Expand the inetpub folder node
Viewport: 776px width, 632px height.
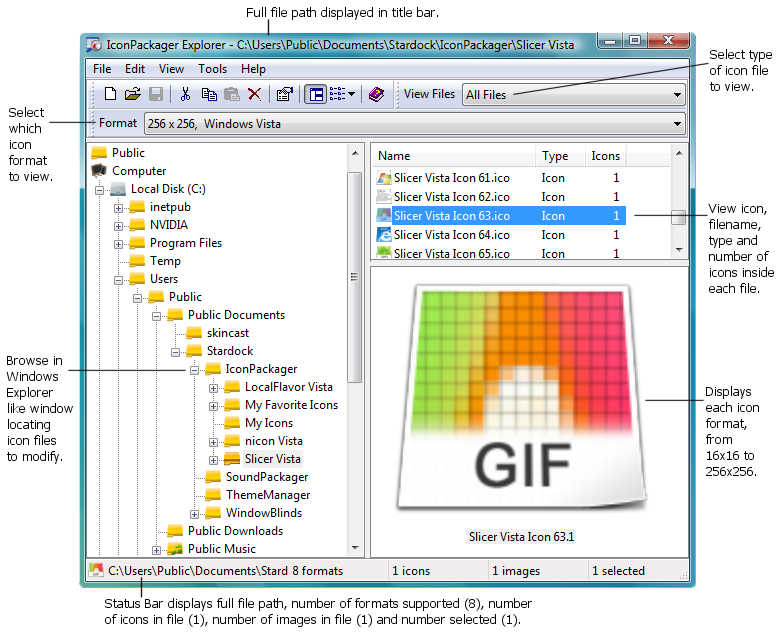click(x=118, y=208)
